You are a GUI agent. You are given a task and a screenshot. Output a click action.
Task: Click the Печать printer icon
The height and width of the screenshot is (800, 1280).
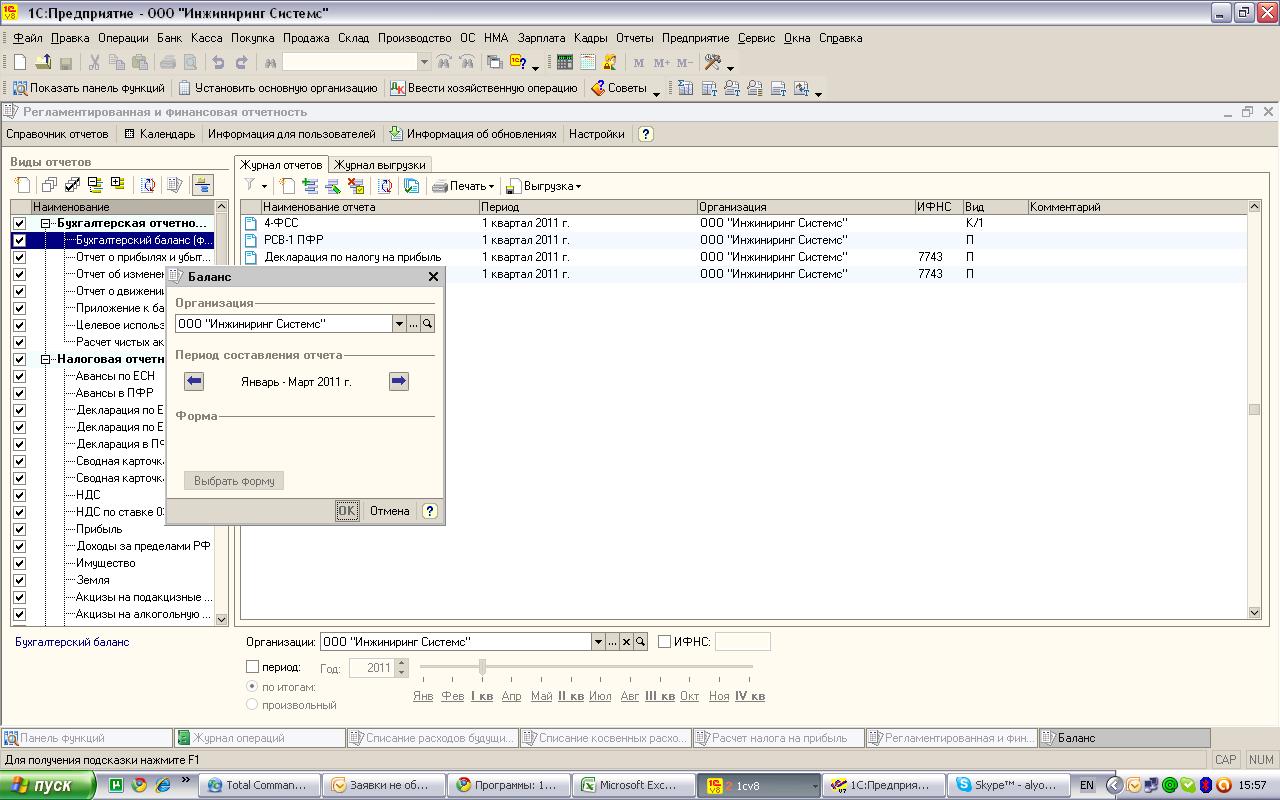[439, 186]
